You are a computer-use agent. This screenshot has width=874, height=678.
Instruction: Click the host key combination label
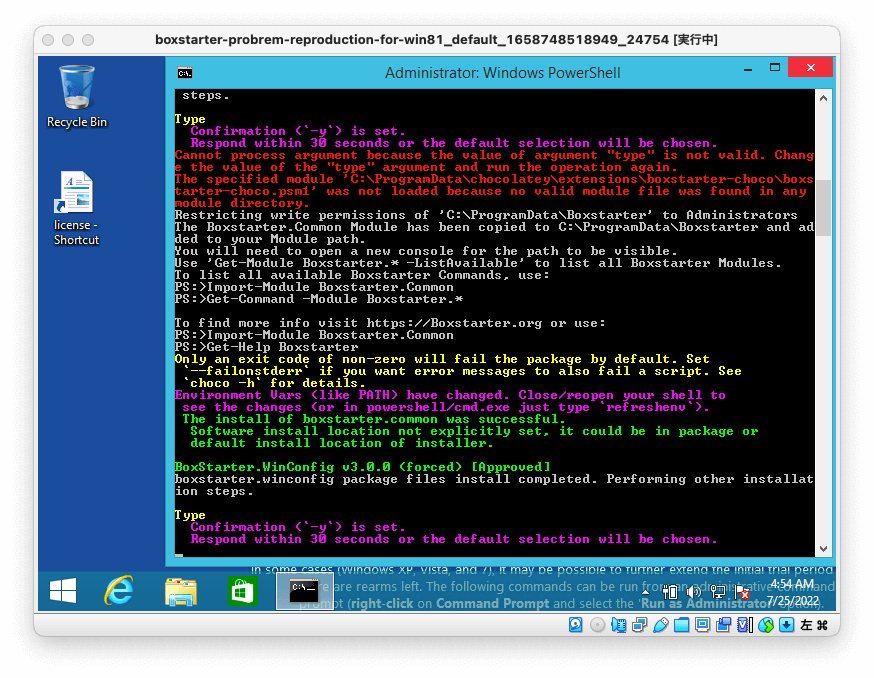click(x=814, y=625)
